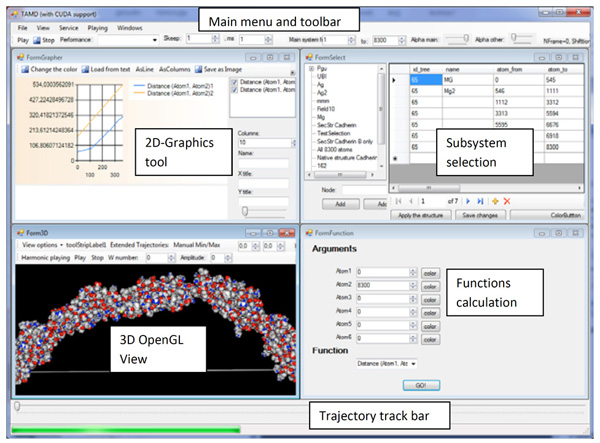
Task: Click Play in the main toolbar
Action: (23, 40)
